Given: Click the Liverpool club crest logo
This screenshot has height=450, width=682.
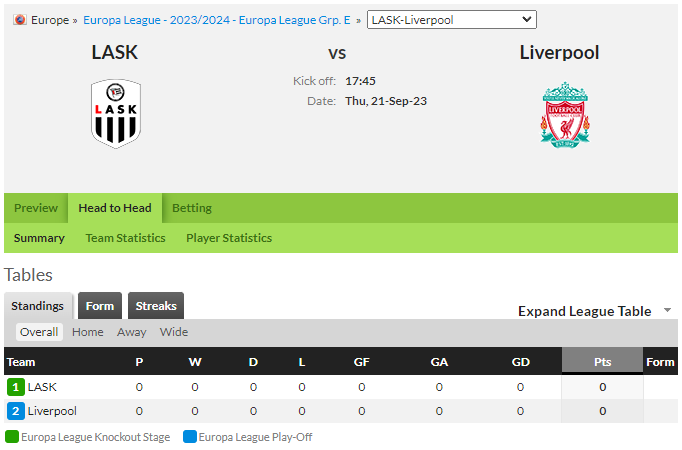Looking at the screenshot, I should 565,115.
